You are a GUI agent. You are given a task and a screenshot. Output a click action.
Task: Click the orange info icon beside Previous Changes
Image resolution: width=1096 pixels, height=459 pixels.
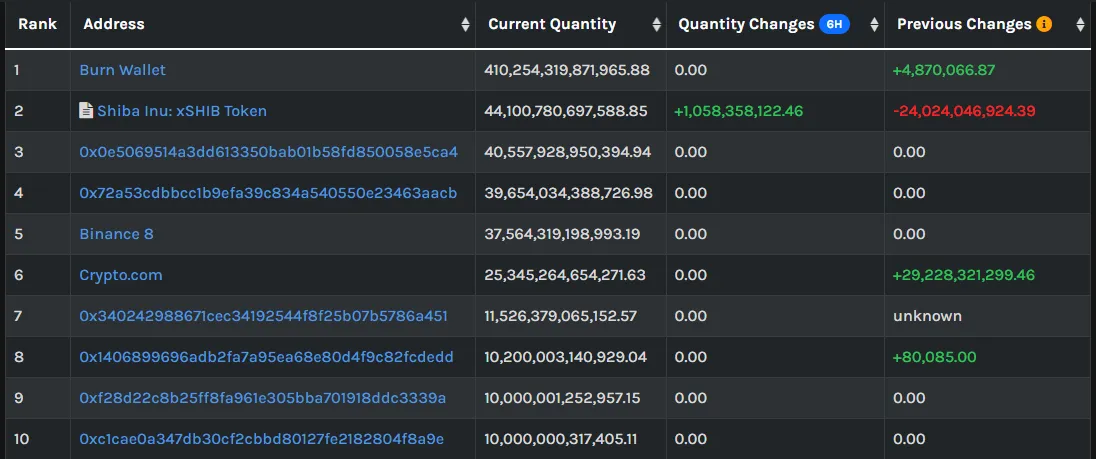point(1044,24)
